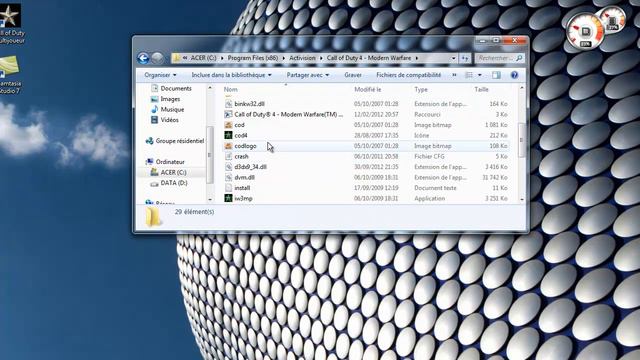
Task: Open the Partager avec dropdown
Action: pos(308,75)
